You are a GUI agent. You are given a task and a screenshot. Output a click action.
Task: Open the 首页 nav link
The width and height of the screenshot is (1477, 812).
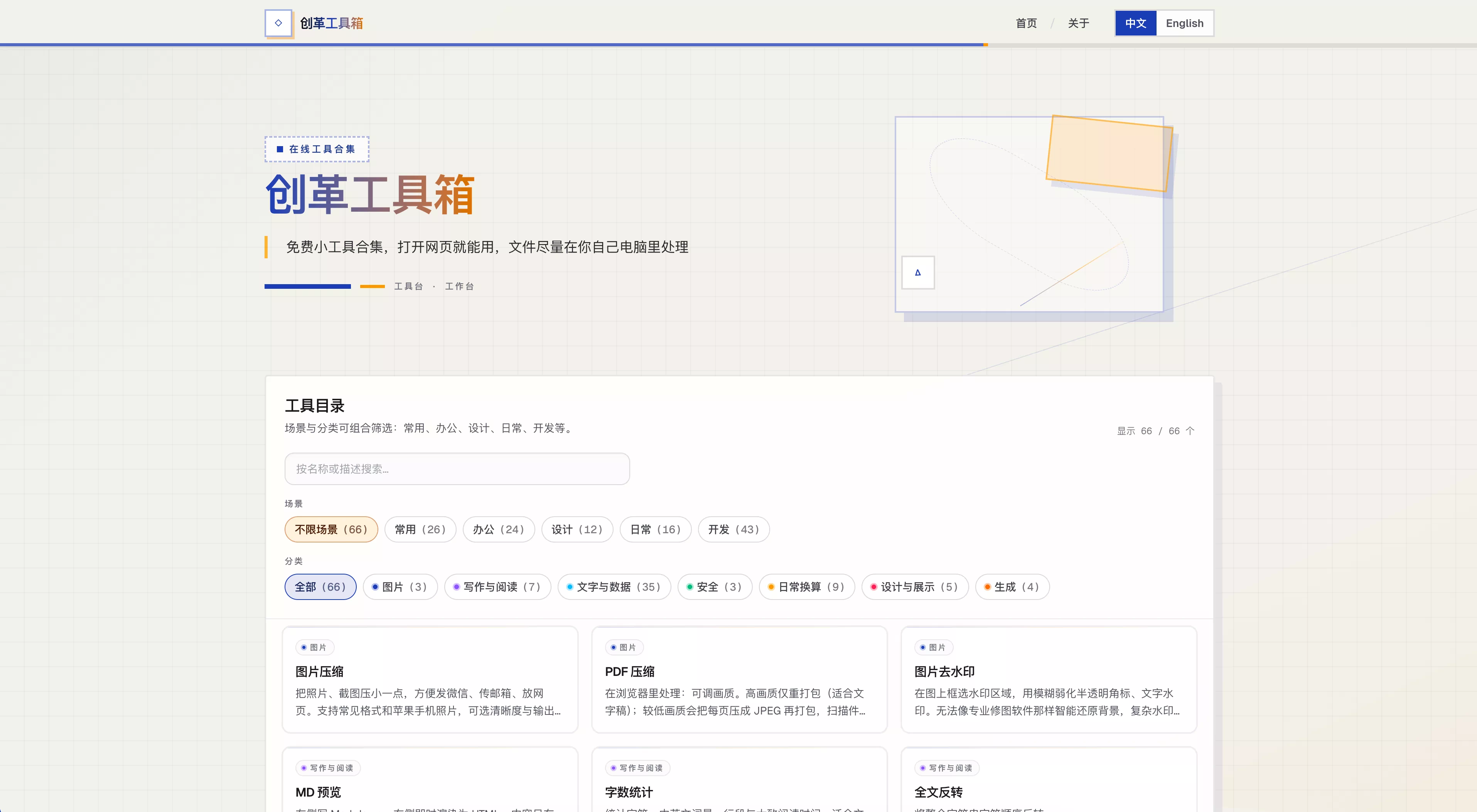pos(1026,23)
